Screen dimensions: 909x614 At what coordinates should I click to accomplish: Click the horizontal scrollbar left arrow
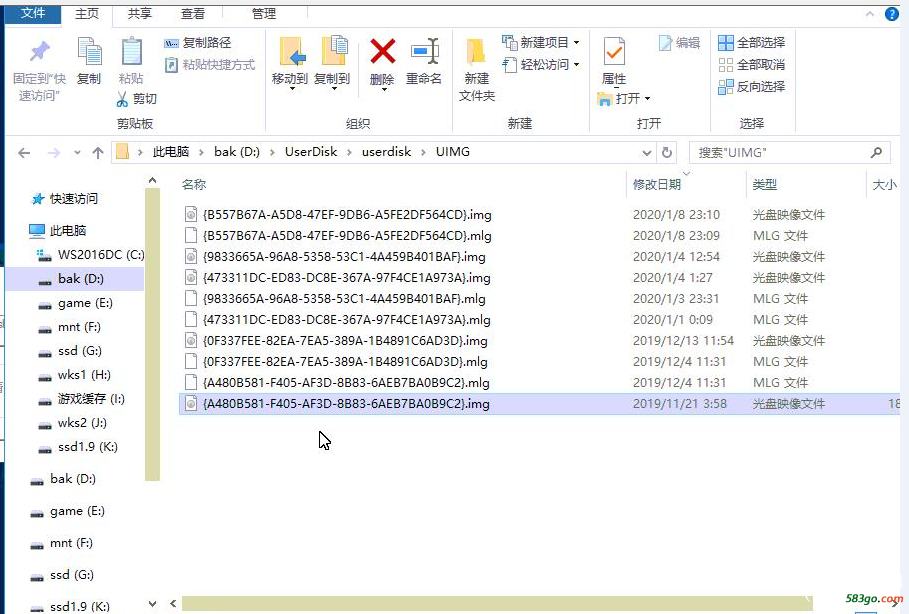[x=173, y=604]
